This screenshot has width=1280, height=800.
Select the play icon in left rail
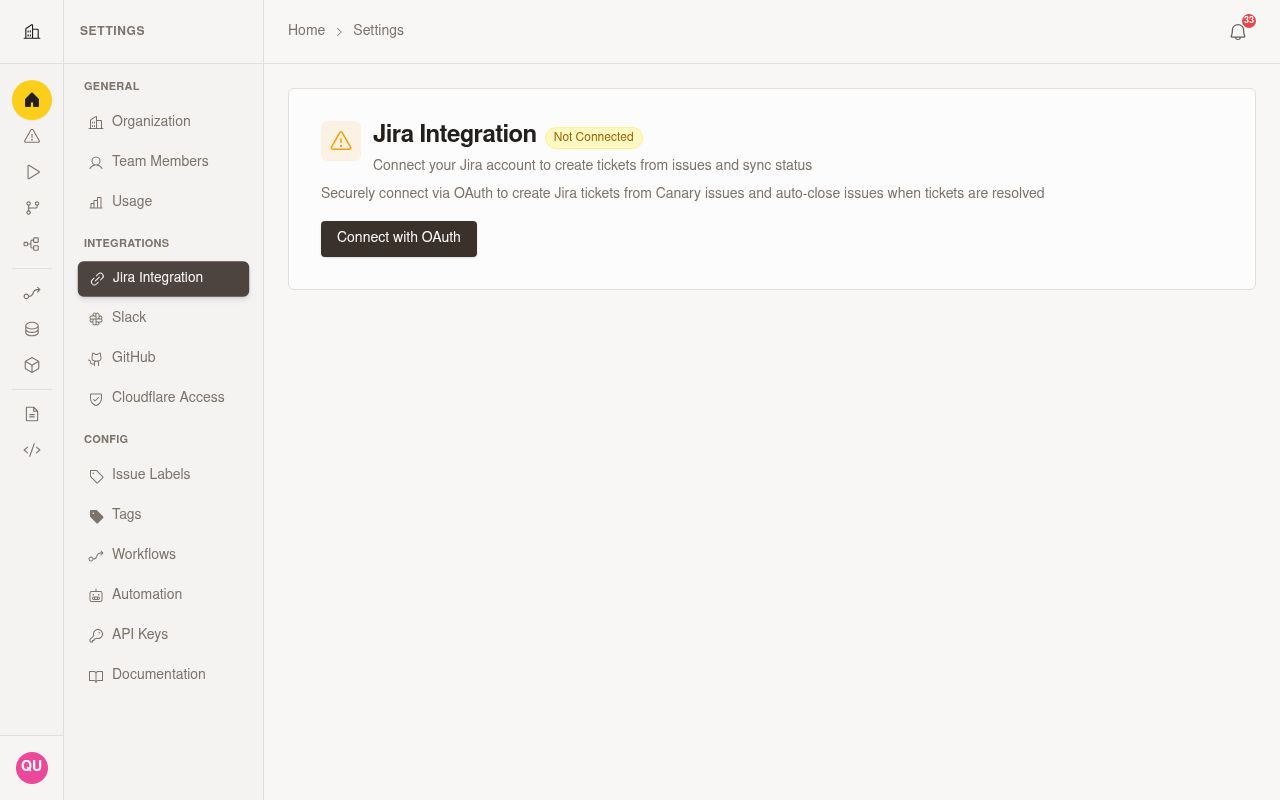[32, 172]
